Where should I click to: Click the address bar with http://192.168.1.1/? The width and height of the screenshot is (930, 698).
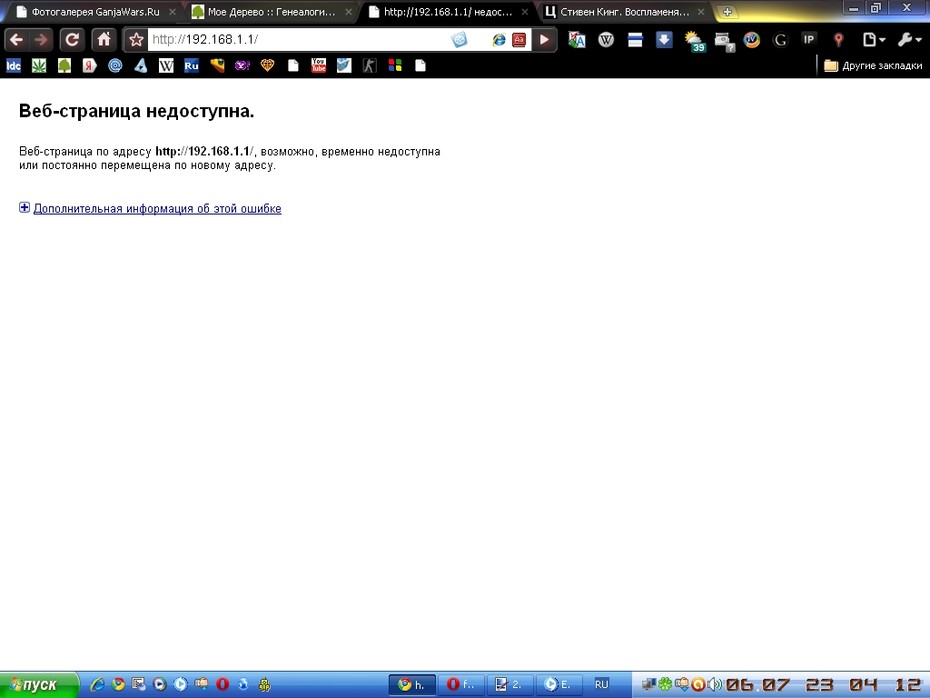pyautogui.click(x=297, y=40)
